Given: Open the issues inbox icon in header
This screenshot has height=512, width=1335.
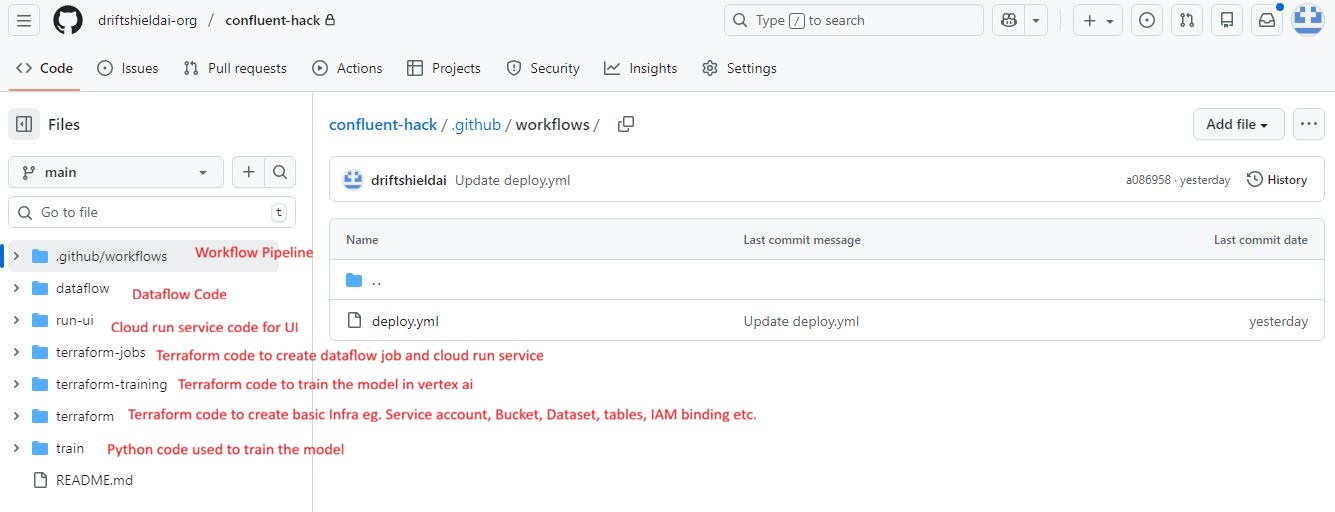Looking at the screenshot, I should (x=1147, y=20).
